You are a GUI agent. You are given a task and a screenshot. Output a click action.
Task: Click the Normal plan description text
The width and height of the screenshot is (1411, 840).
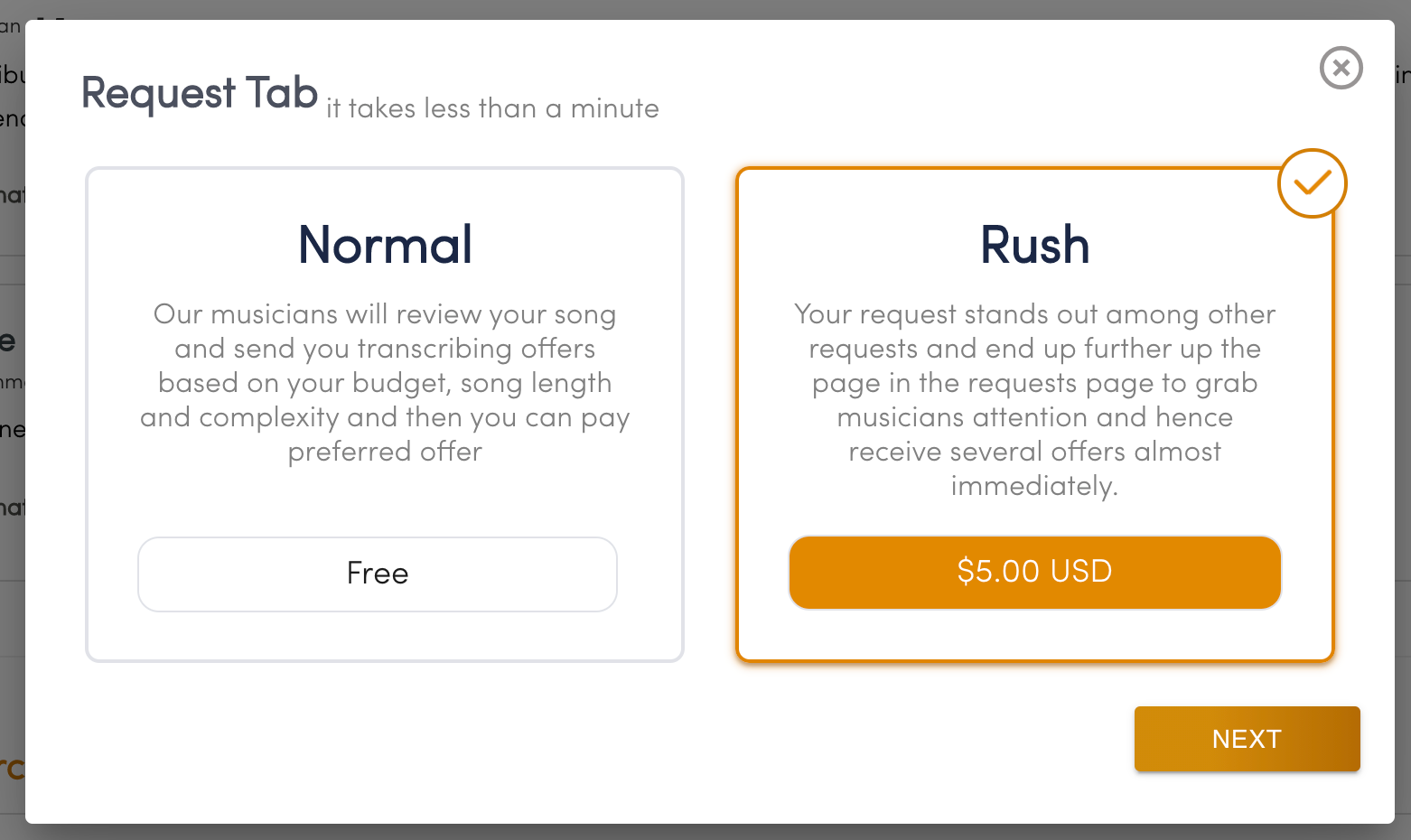click(x=385, y=383)
